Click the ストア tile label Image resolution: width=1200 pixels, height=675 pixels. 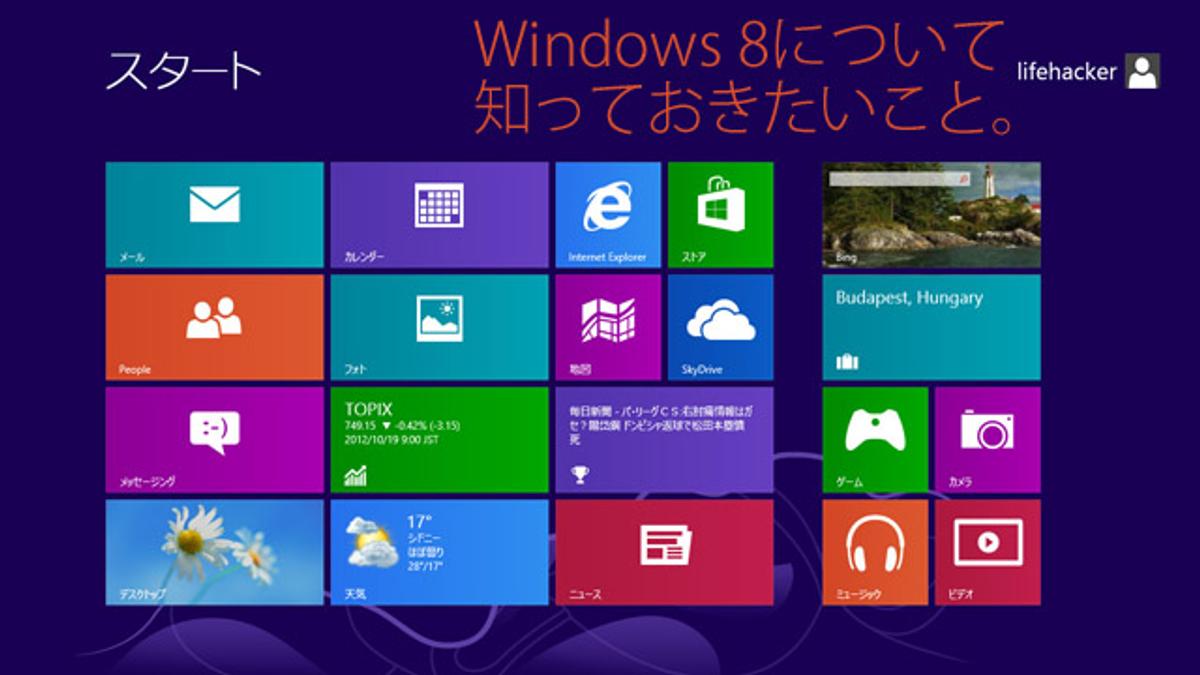[694, 257]
